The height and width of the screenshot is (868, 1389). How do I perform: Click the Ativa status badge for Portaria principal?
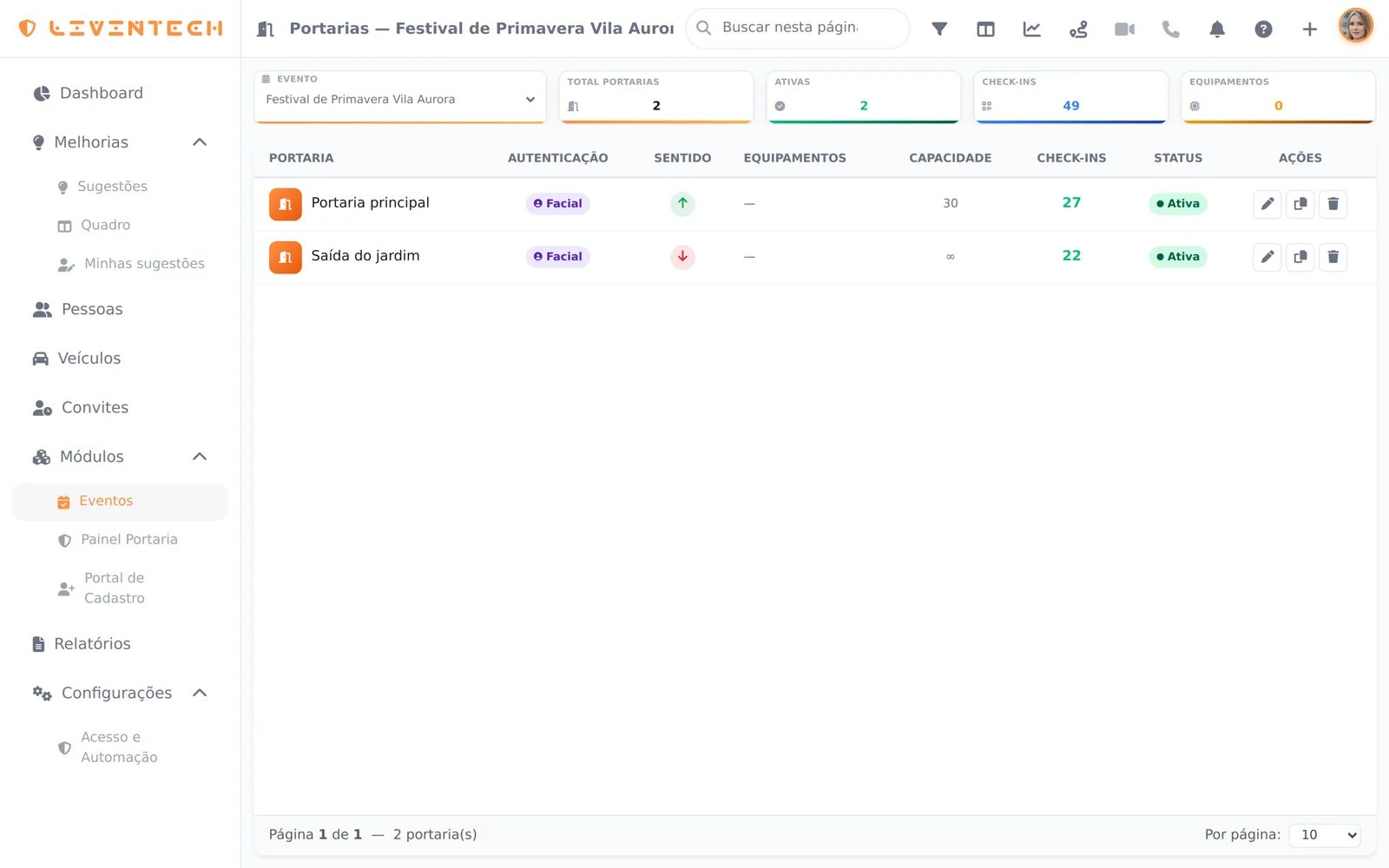pos(1177,204)
